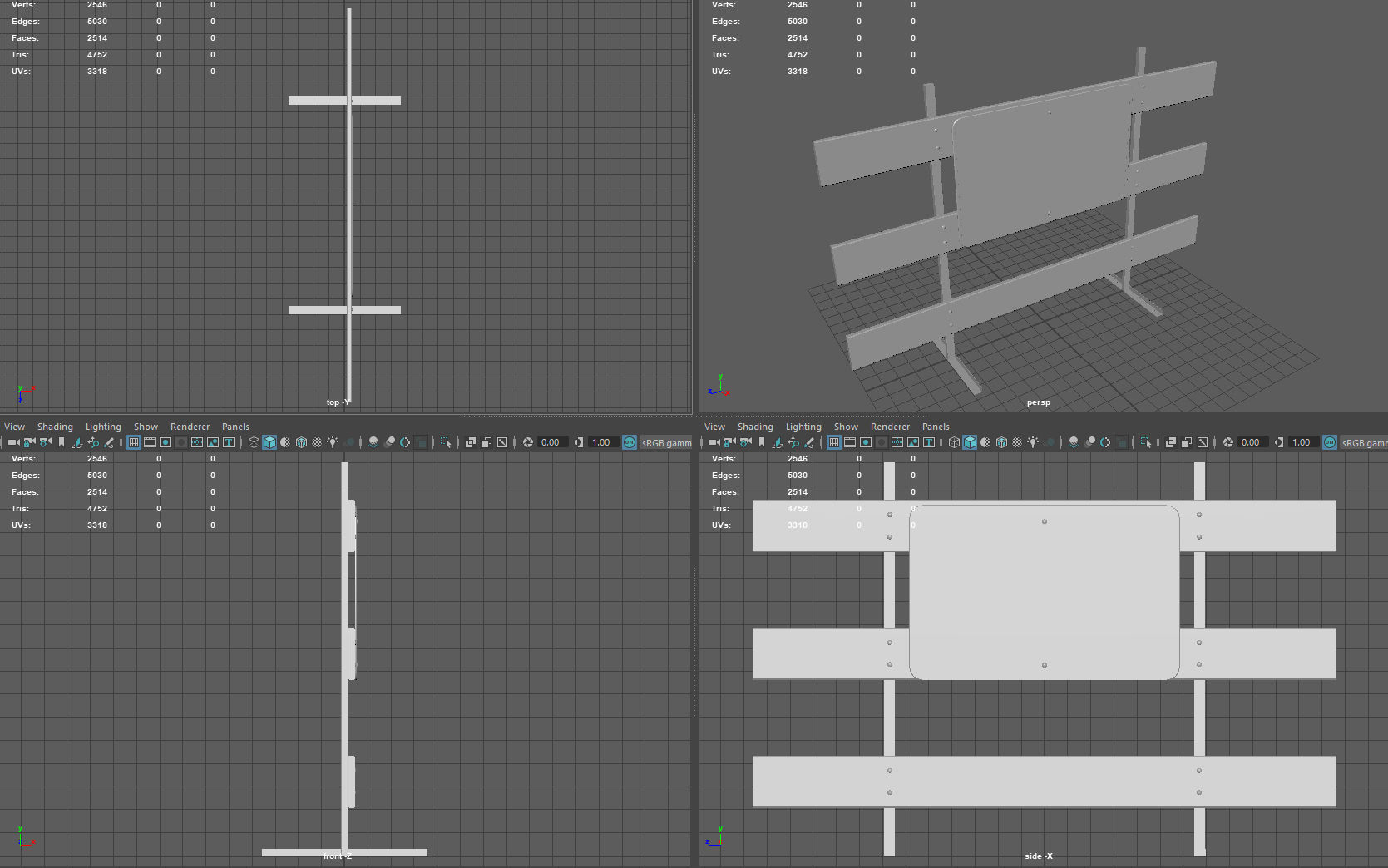Toggle Use All Lights in front panel
The height and width of the screenshot is (868, 1388).
coord(333,442)
